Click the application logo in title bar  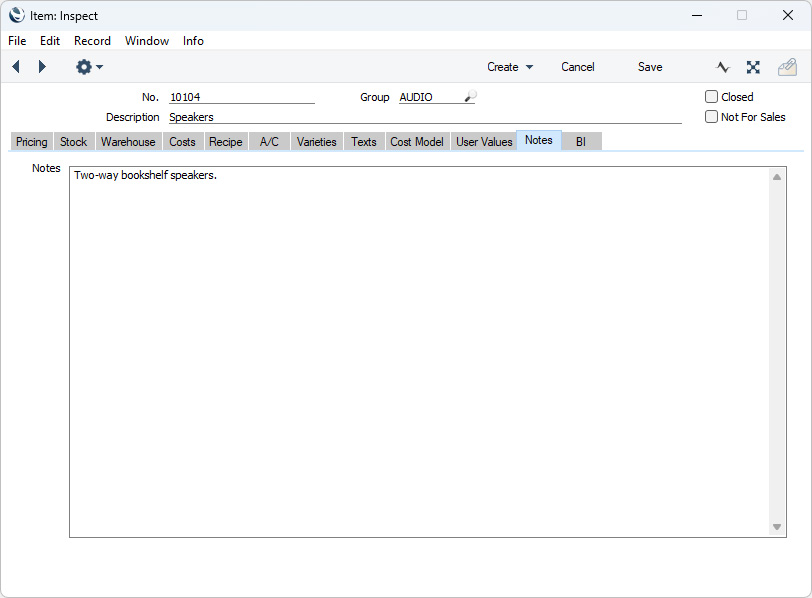(17, 15)
